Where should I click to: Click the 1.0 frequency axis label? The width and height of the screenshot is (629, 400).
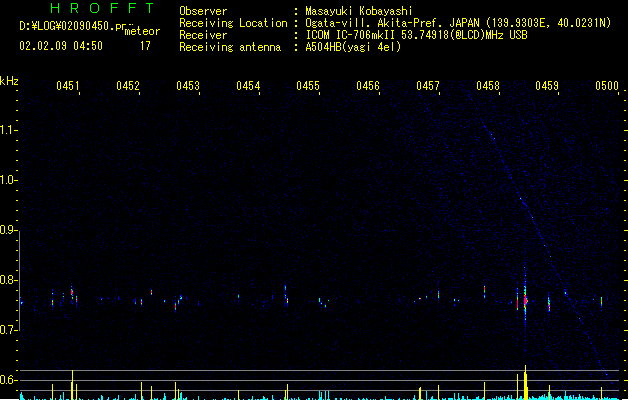[x=8, y=180]
